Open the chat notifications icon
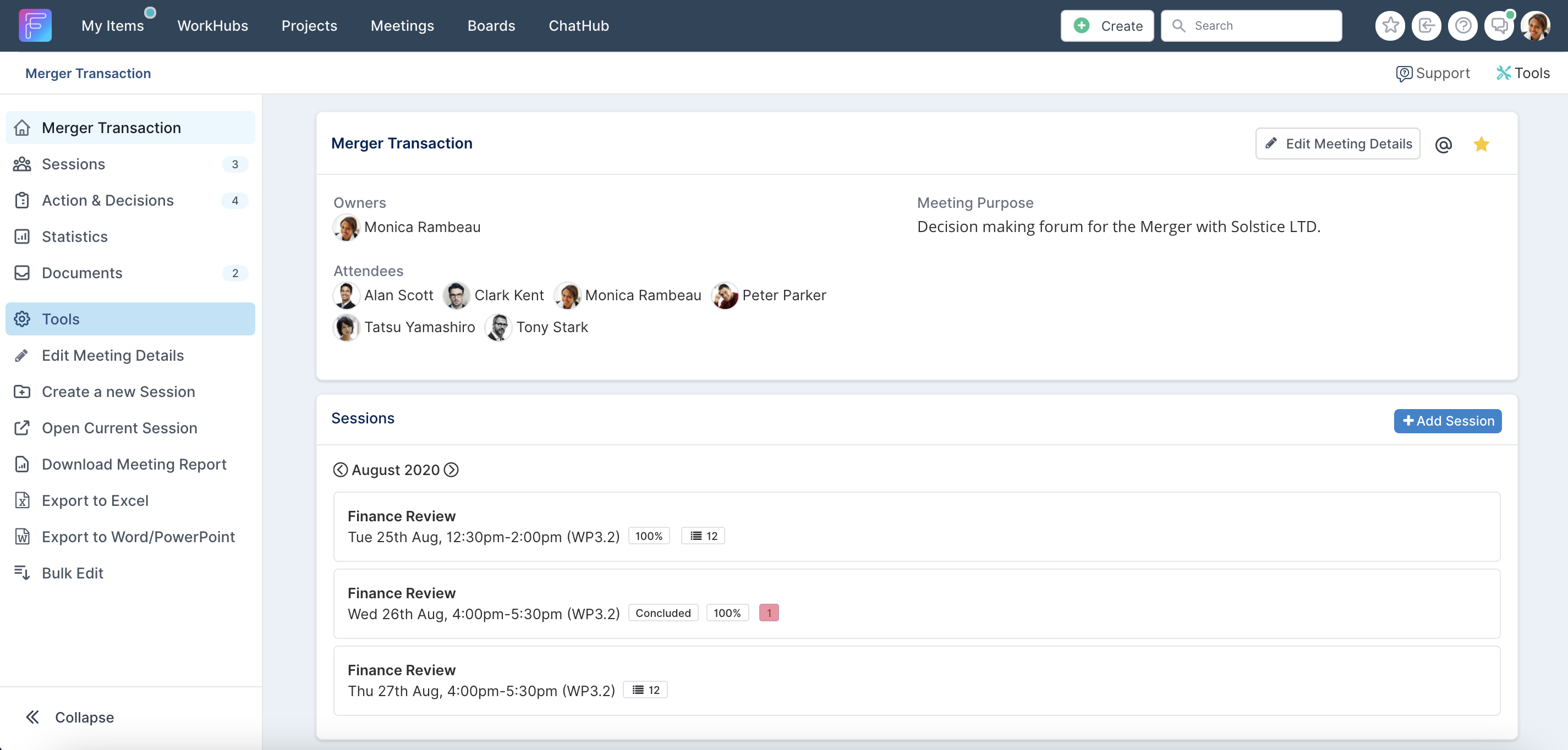This screenshot has width=1568, height=750. [1499, 25]
